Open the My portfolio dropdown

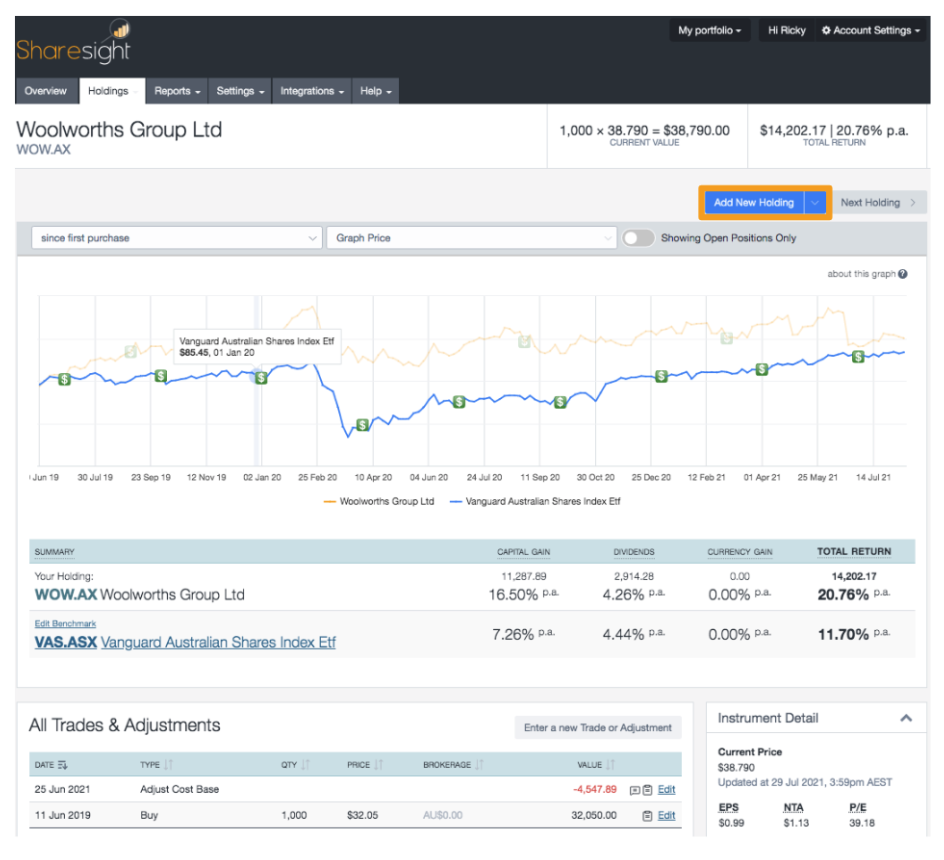[710, 30]
